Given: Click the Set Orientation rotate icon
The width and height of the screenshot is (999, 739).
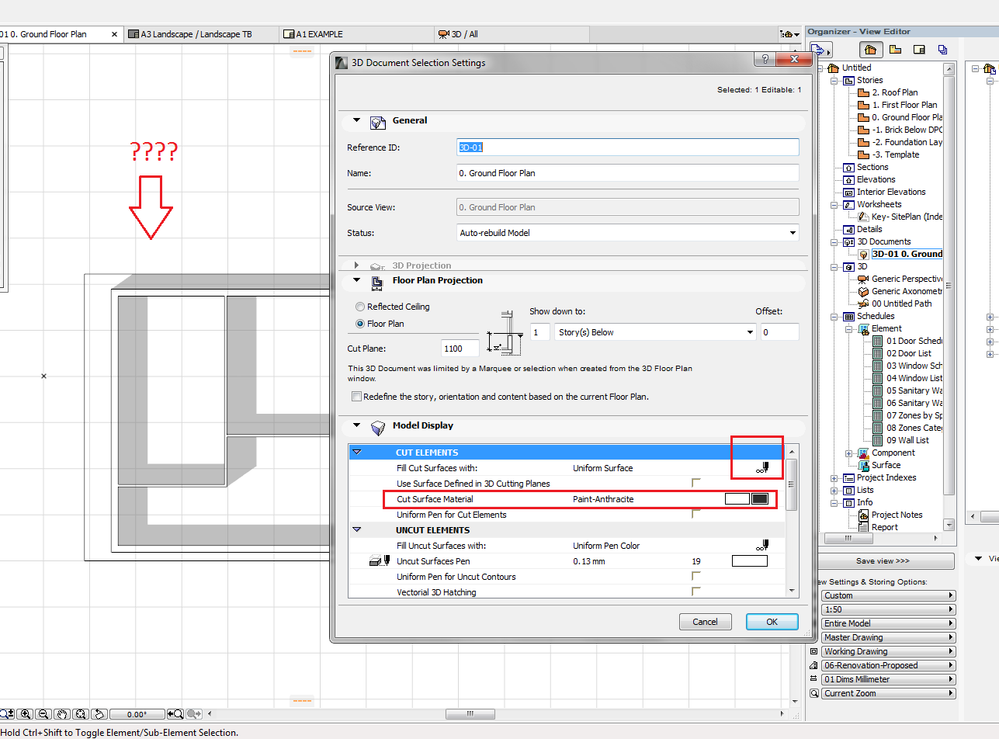Looking at the screenshot, I should pos(99,714).
